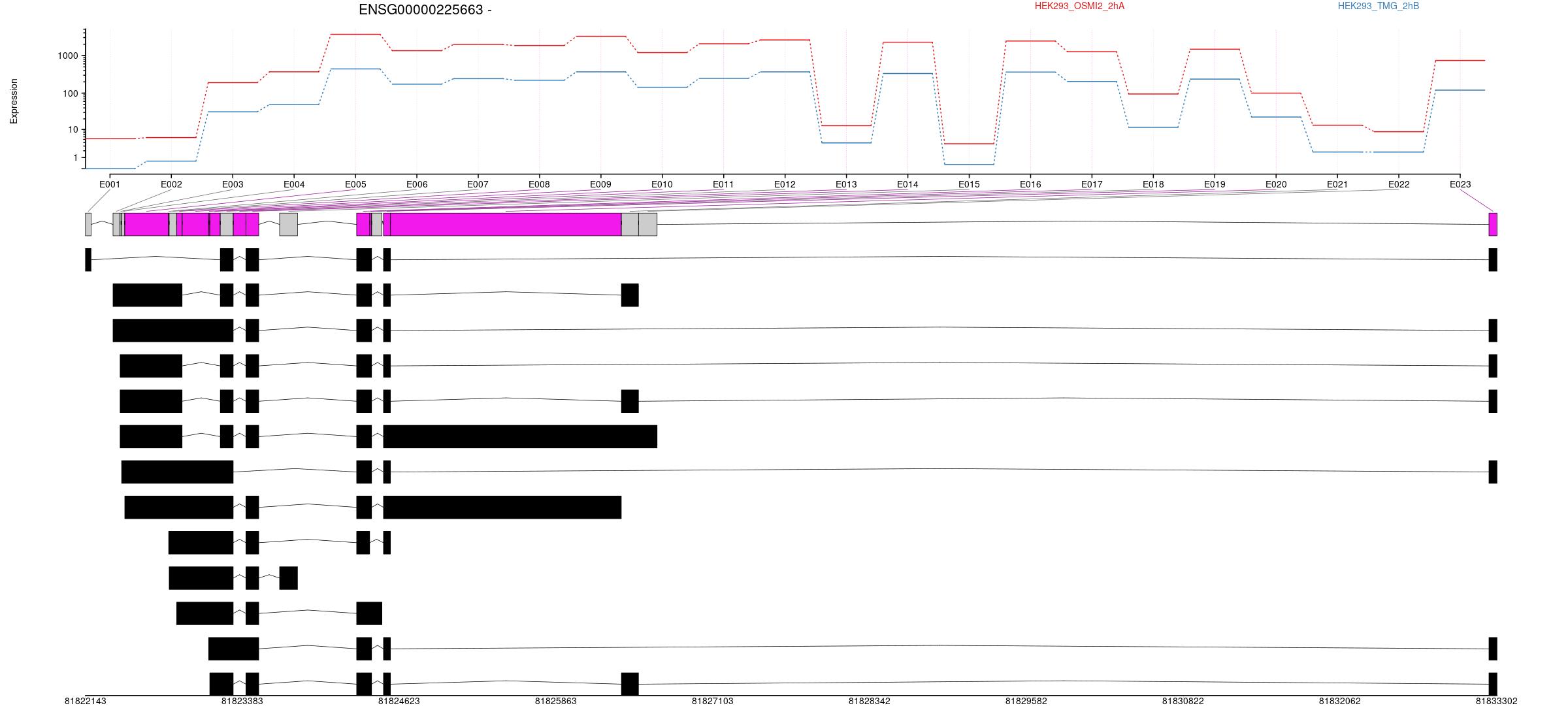Click the long black exon in sixth transcript
The image size is (1568, 712).
tap(520, 436)
